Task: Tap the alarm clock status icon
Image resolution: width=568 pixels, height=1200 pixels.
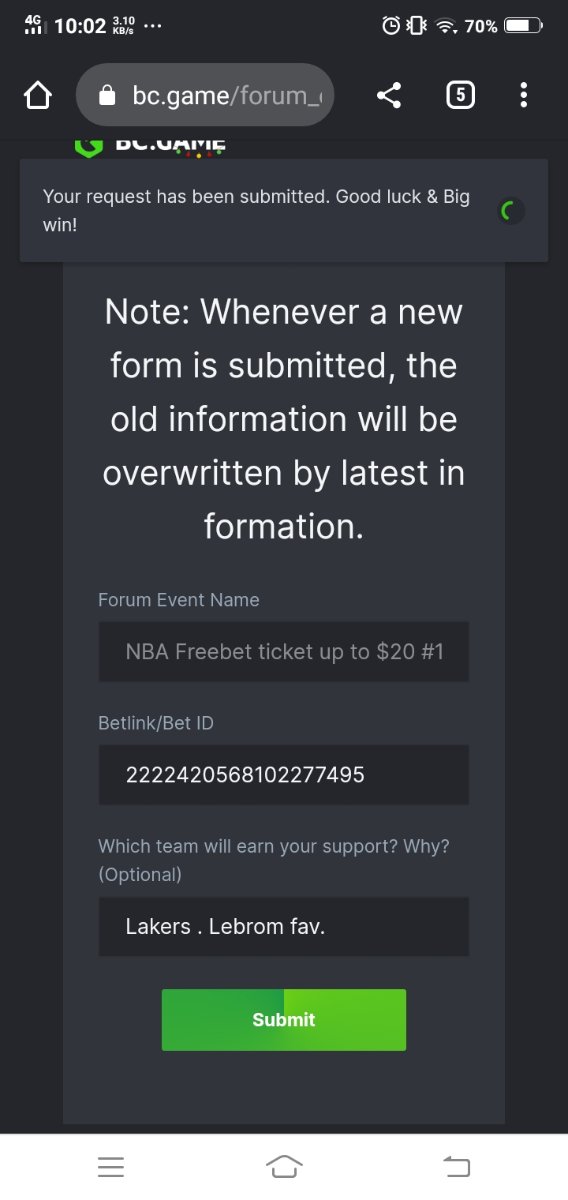Action: point(392,26)
